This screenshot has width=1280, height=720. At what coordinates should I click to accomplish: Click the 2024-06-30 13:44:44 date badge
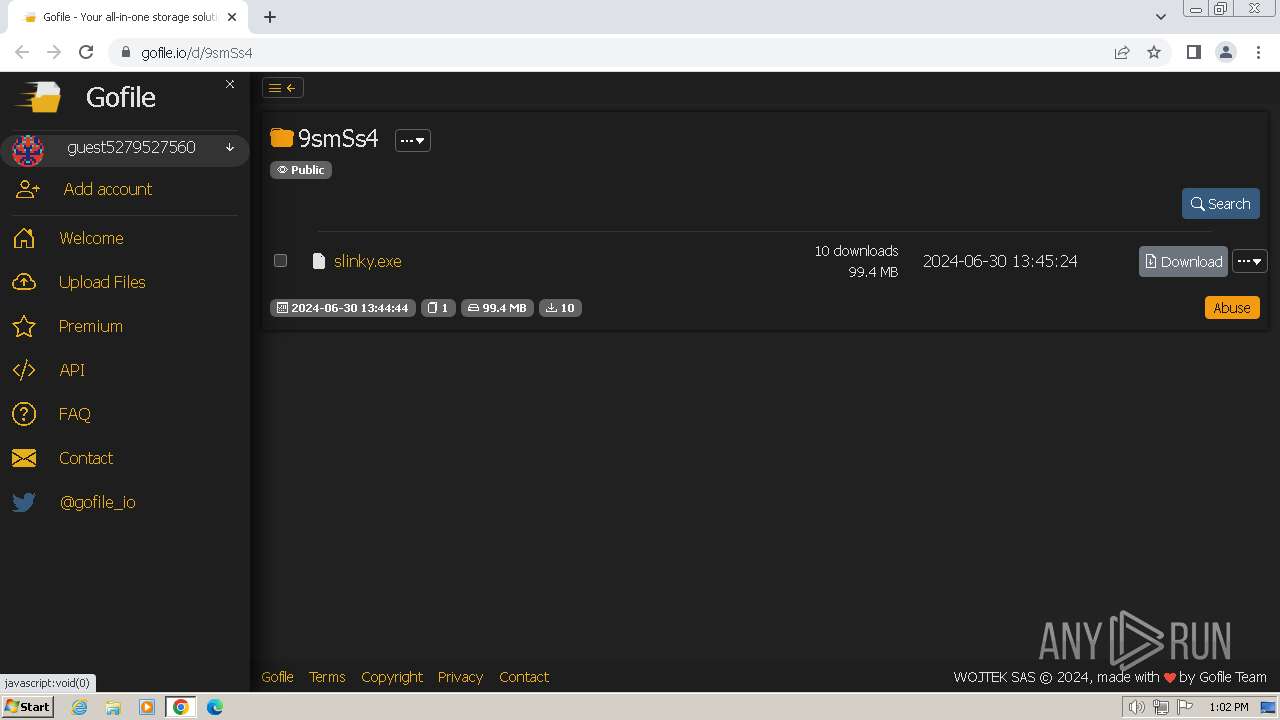[342, 308]
